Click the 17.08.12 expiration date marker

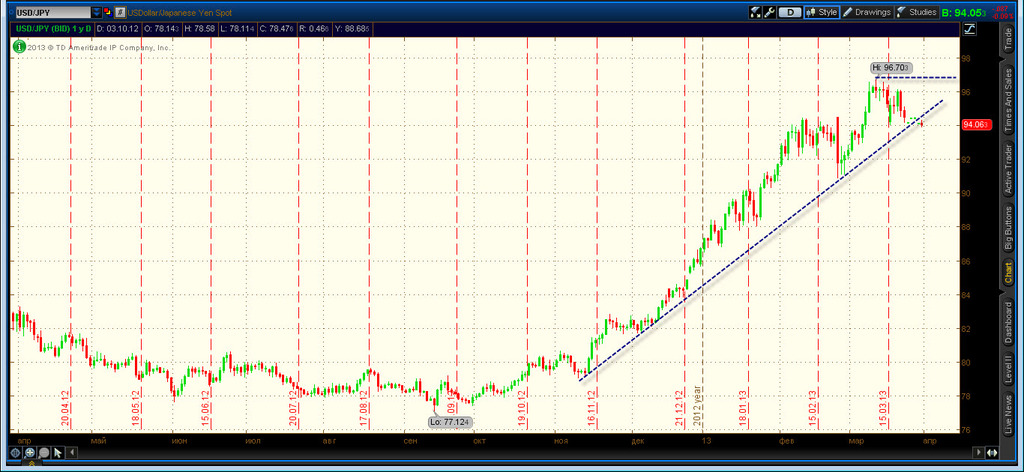[x=364, y=408]
